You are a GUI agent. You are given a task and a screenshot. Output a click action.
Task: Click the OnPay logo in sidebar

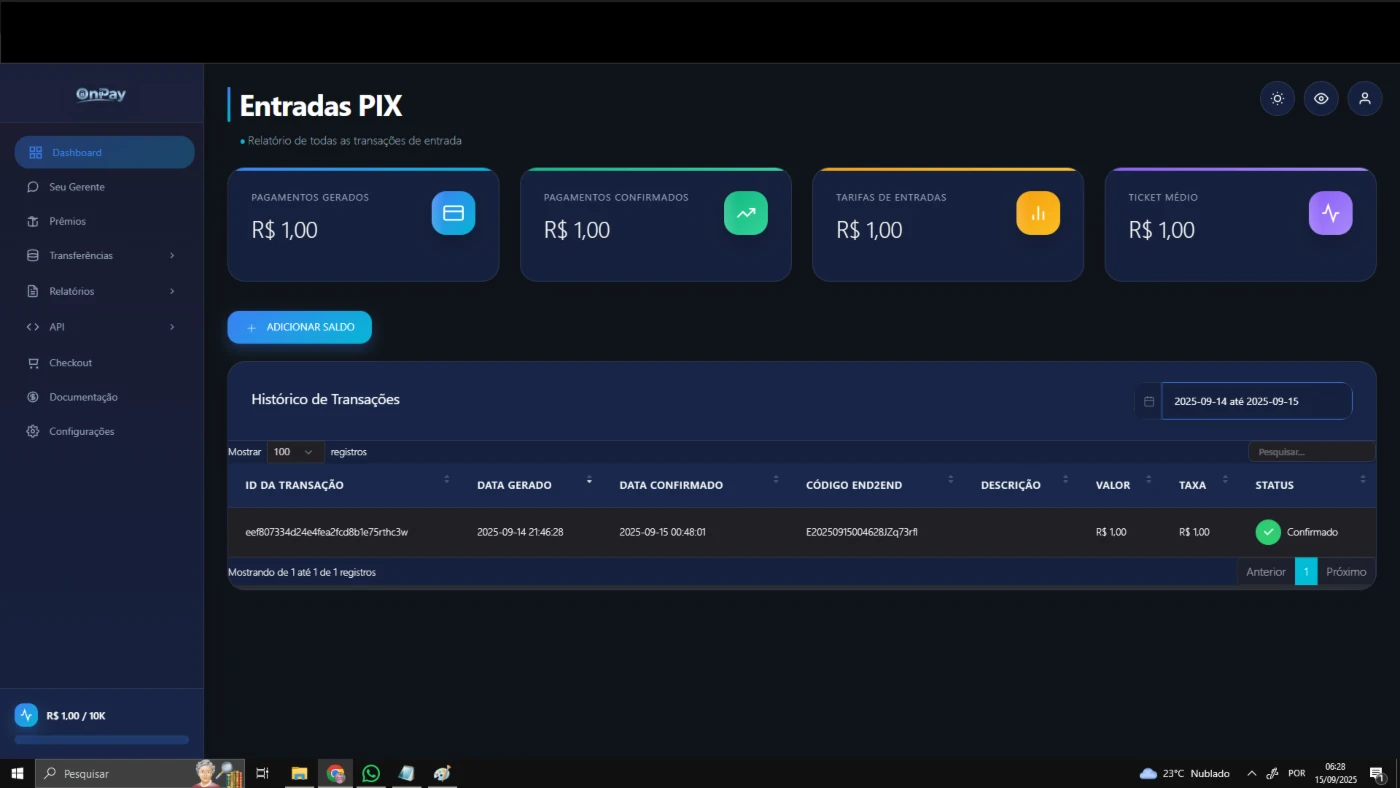click(101, 94)
